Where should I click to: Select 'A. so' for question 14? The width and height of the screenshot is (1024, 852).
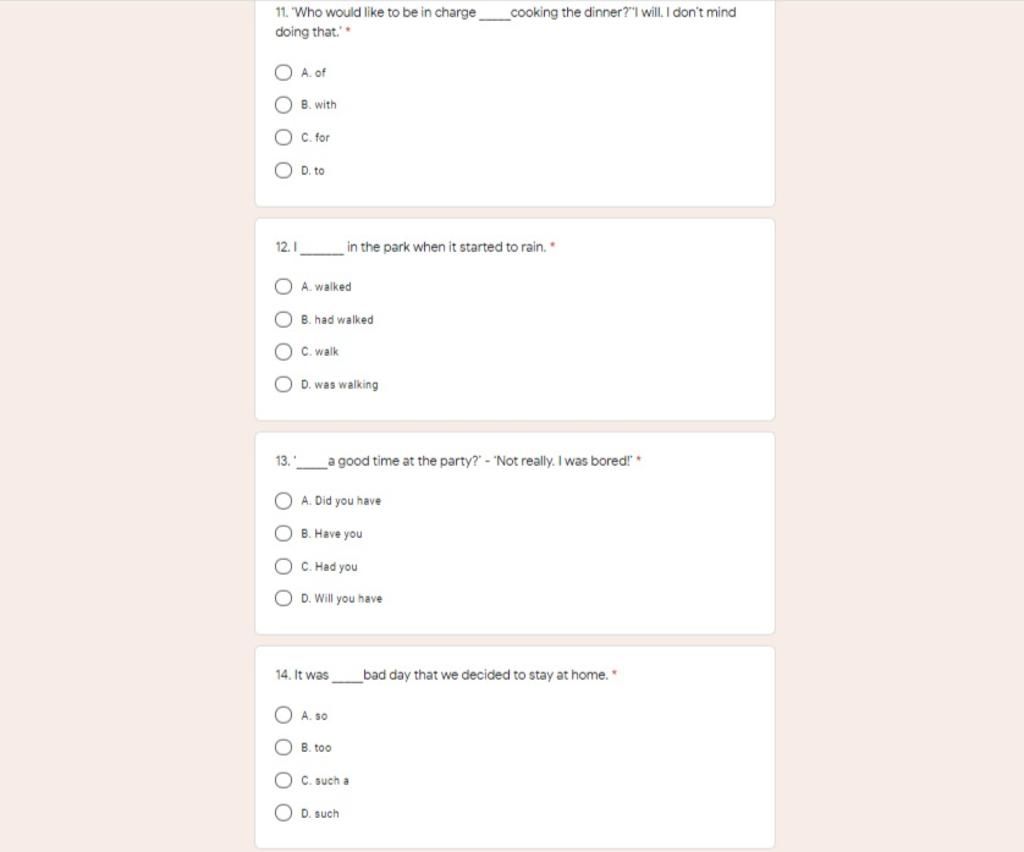284,716
